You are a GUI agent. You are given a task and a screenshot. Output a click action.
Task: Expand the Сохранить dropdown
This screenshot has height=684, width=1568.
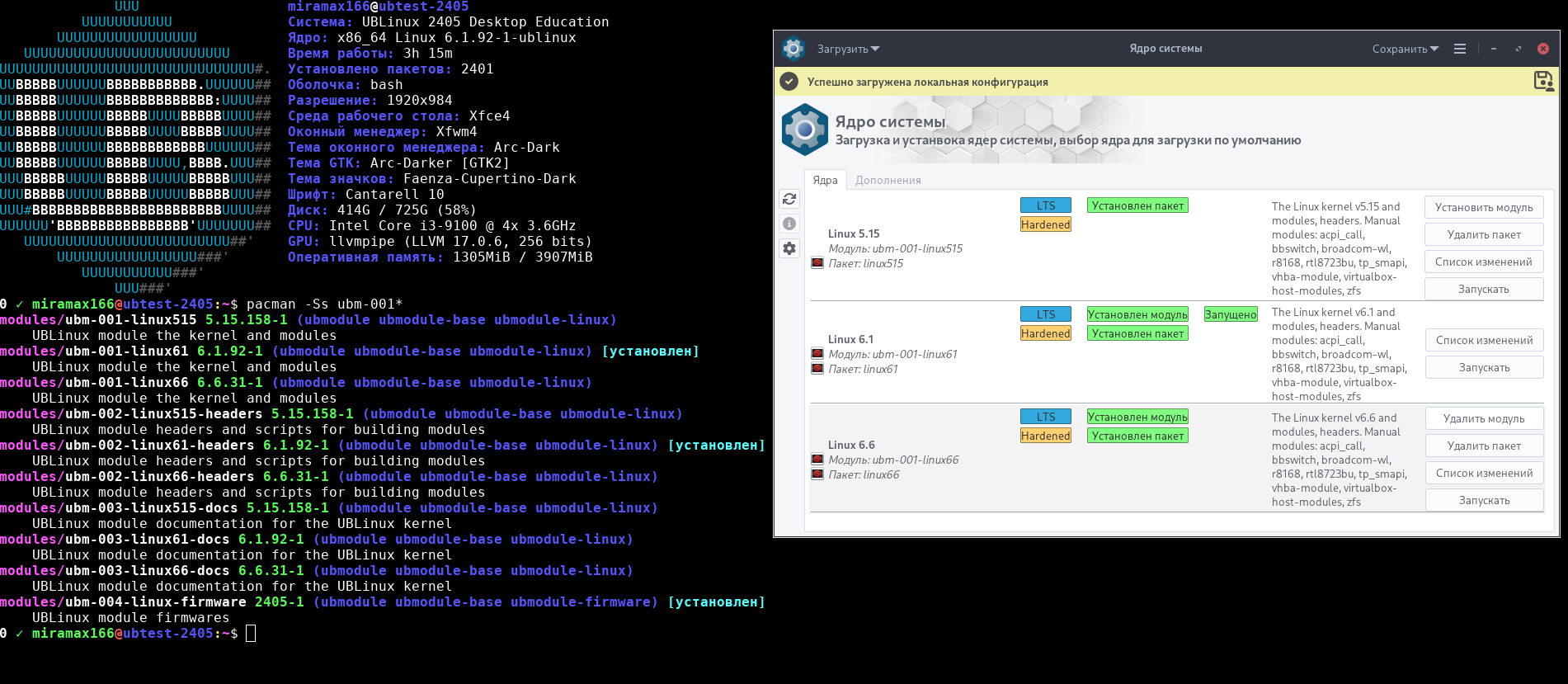coord(1405,49)
